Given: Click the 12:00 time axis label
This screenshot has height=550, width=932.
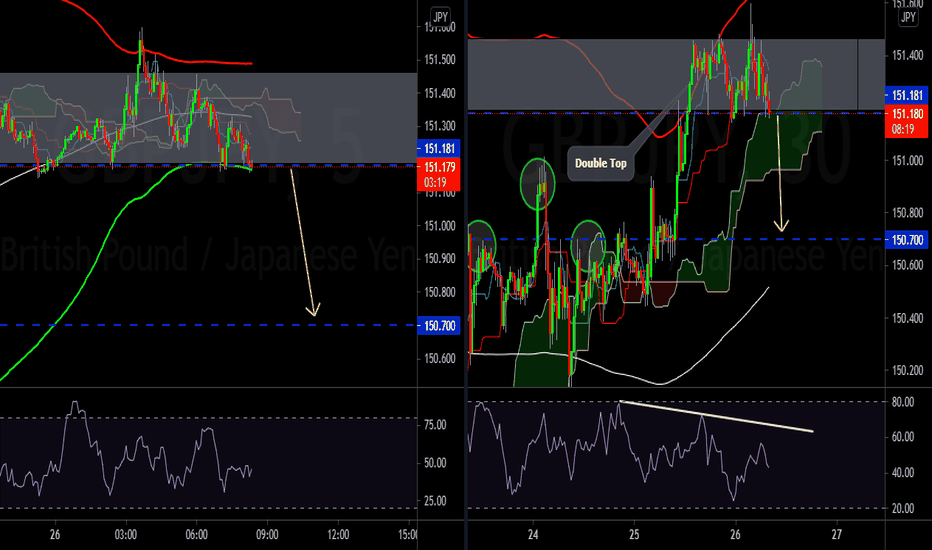Looking at the screenshot, I should 338,535.
